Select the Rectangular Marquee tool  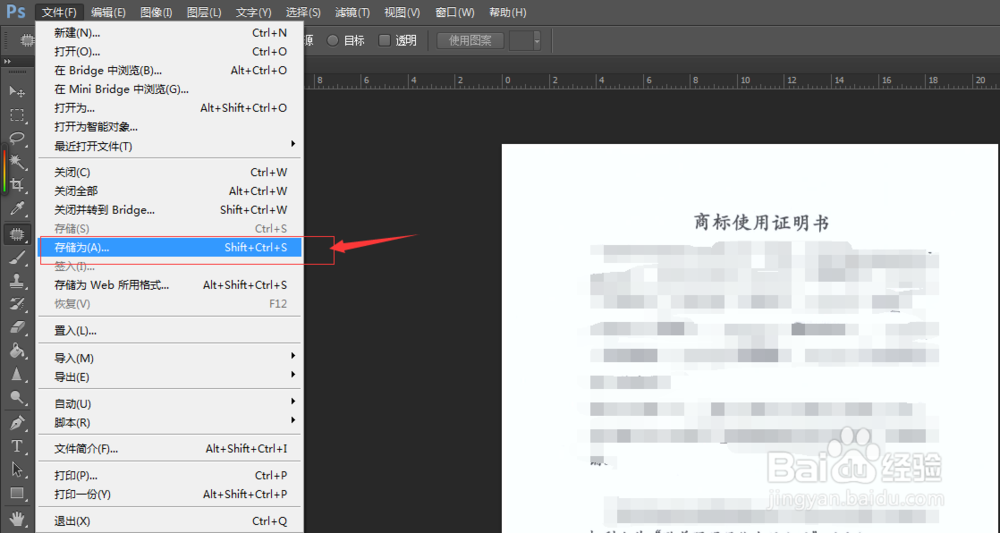coord(17,115)
